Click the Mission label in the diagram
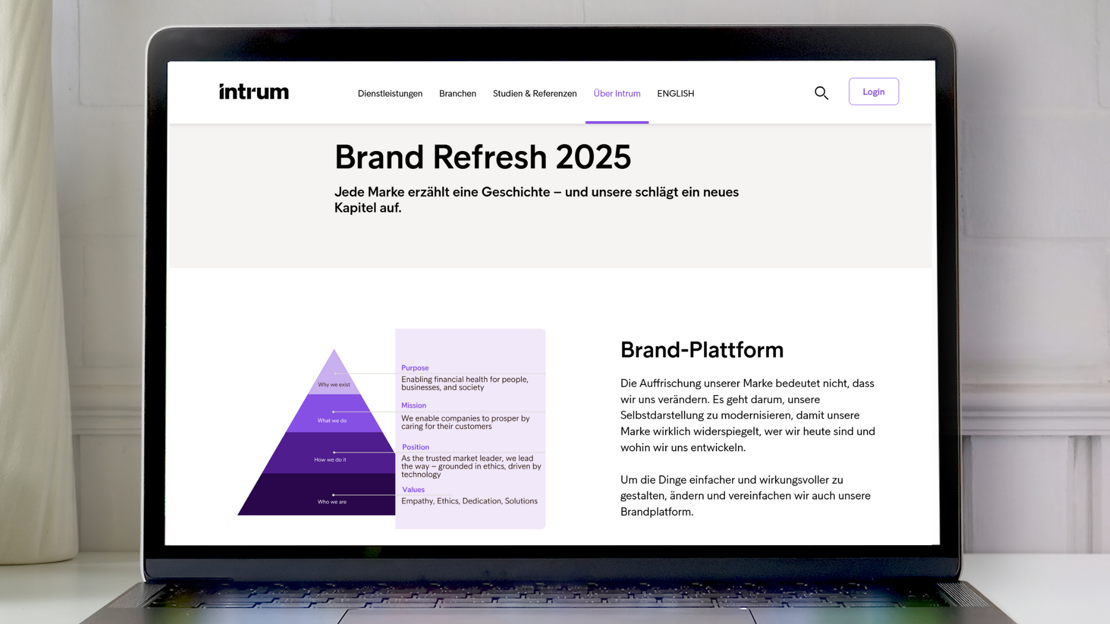Image resolution: width=1110 pixels, height=624 pixels. coord(413,405)
